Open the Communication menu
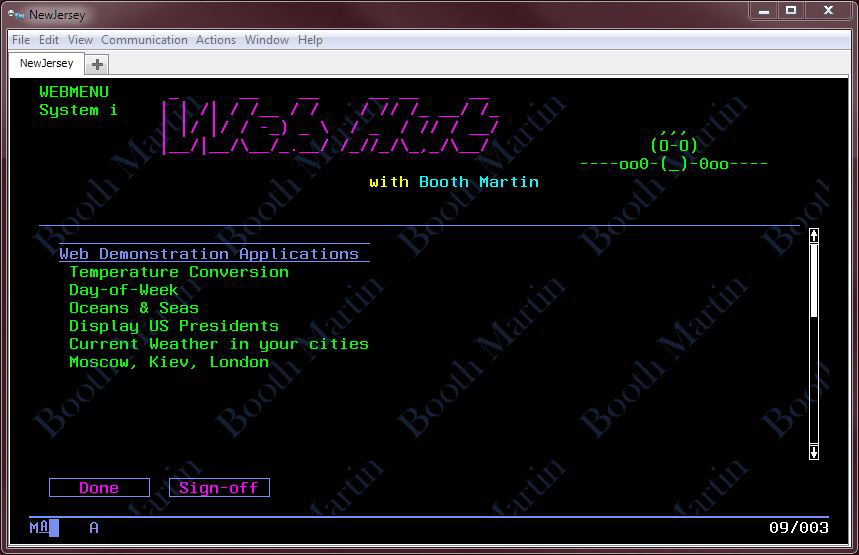This screenshot has width=859, height=555. click(x=144, y=40)
